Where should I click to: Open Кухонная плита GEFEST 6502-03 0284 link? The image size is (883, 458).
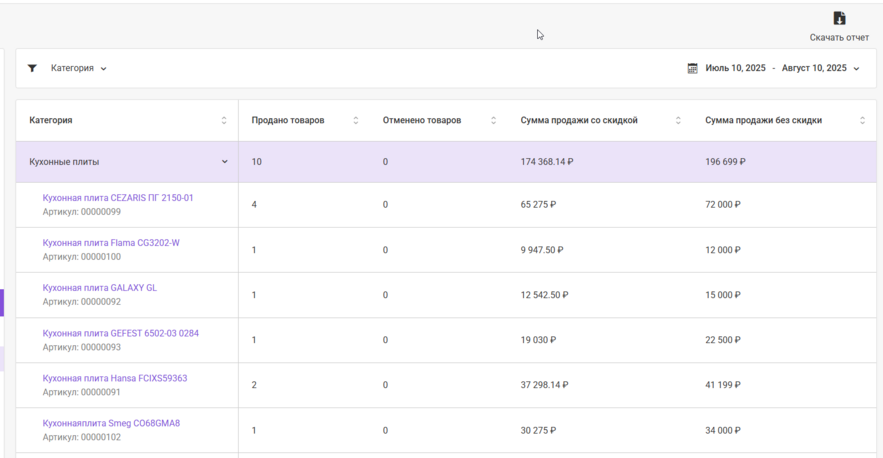coord(120,333)
